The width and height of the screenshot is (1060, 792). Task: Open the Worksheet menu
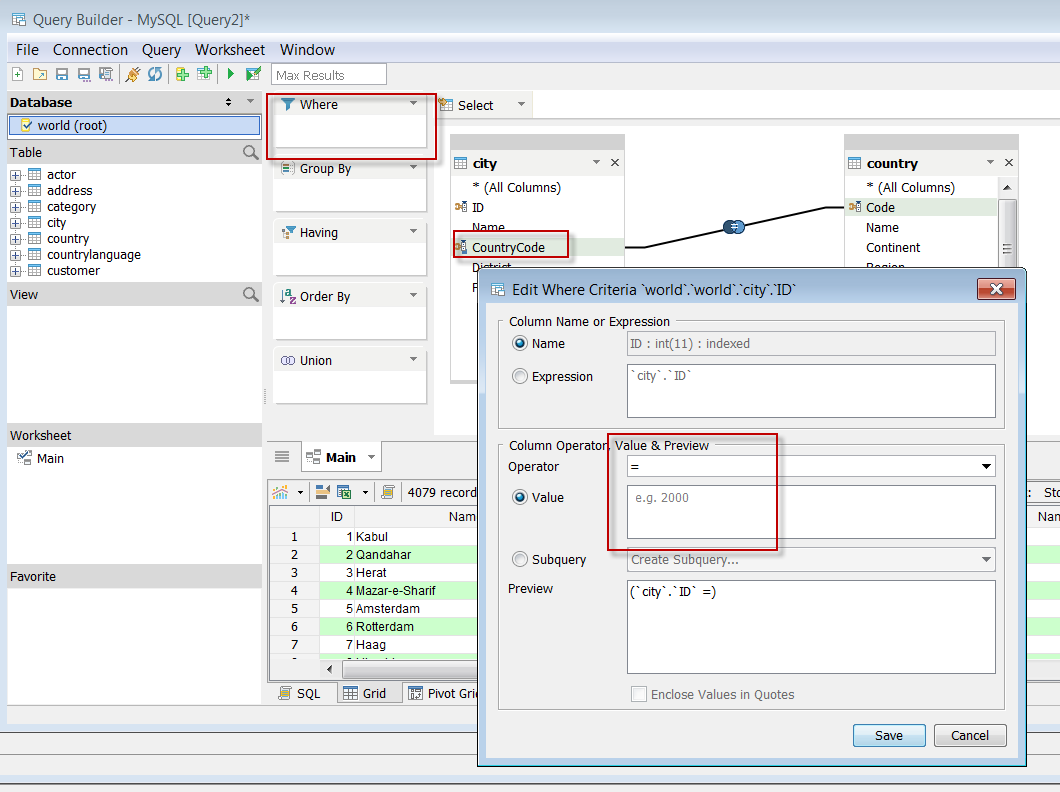pos(230,50)
